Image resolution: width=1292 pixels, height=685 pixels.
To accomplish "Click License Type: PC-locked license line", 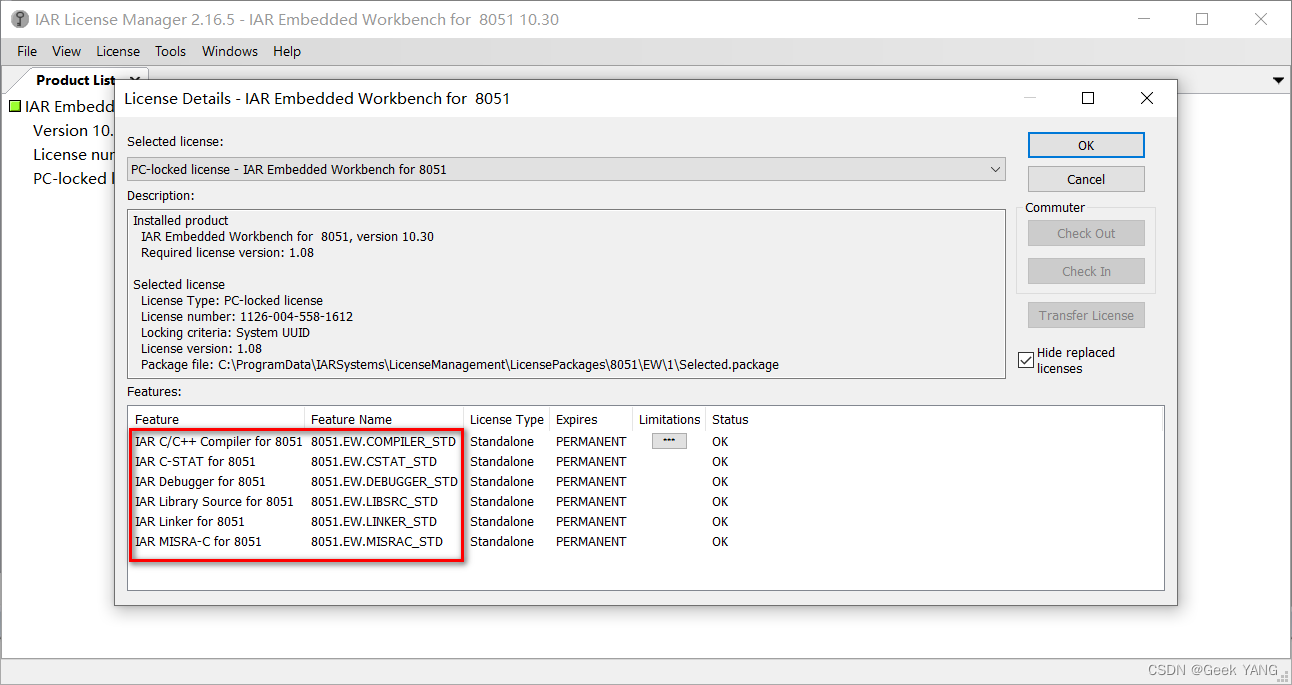I will pyautogui.click(x=232, y=300).
